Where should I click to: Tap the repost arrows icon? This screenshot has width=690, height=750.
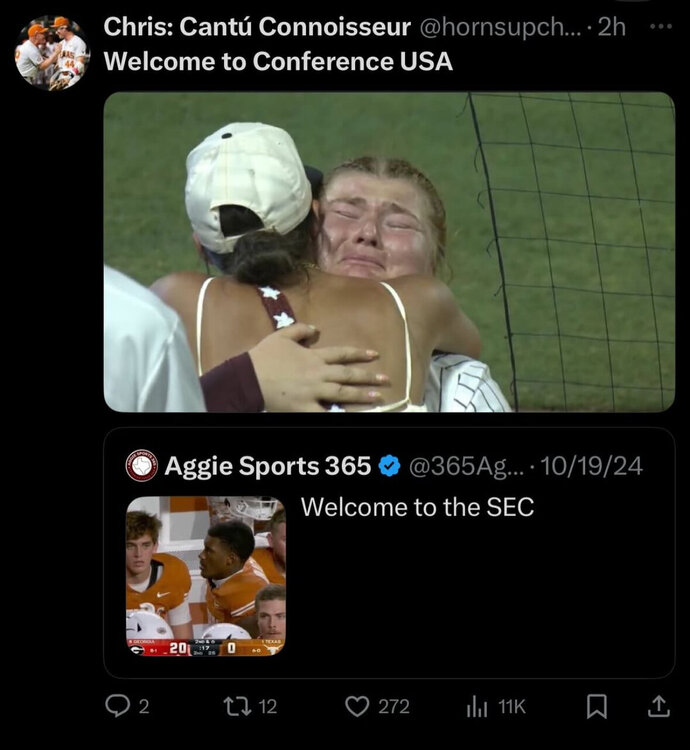(236, 706)
